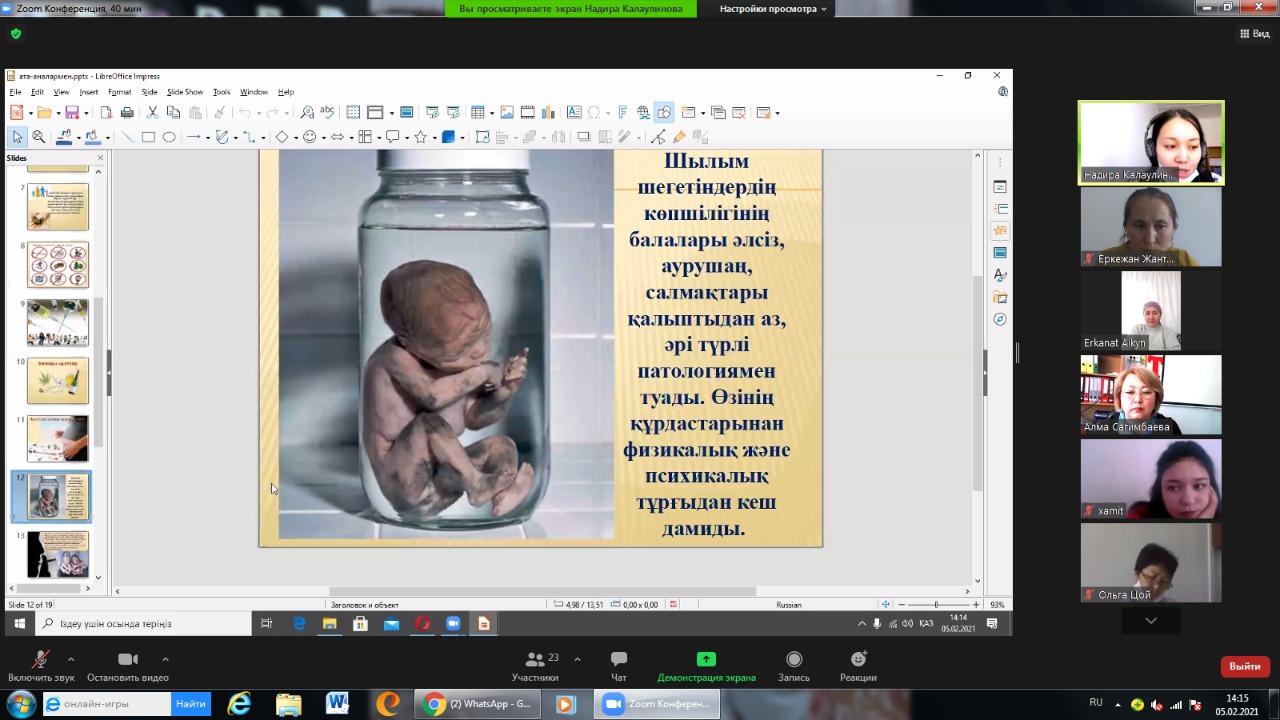
Task: Open Настройки просмотра dropdown
Action: pyautogui.click(x=773, y=9)
